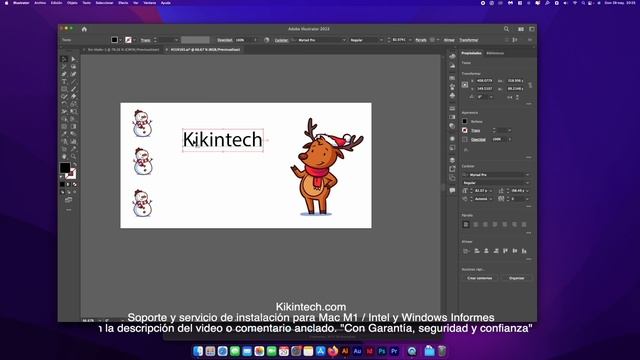Select the Zoom tool in the toolbar
Image resolution: width=640 pixels, height=360 pixels.
(73, 156)
